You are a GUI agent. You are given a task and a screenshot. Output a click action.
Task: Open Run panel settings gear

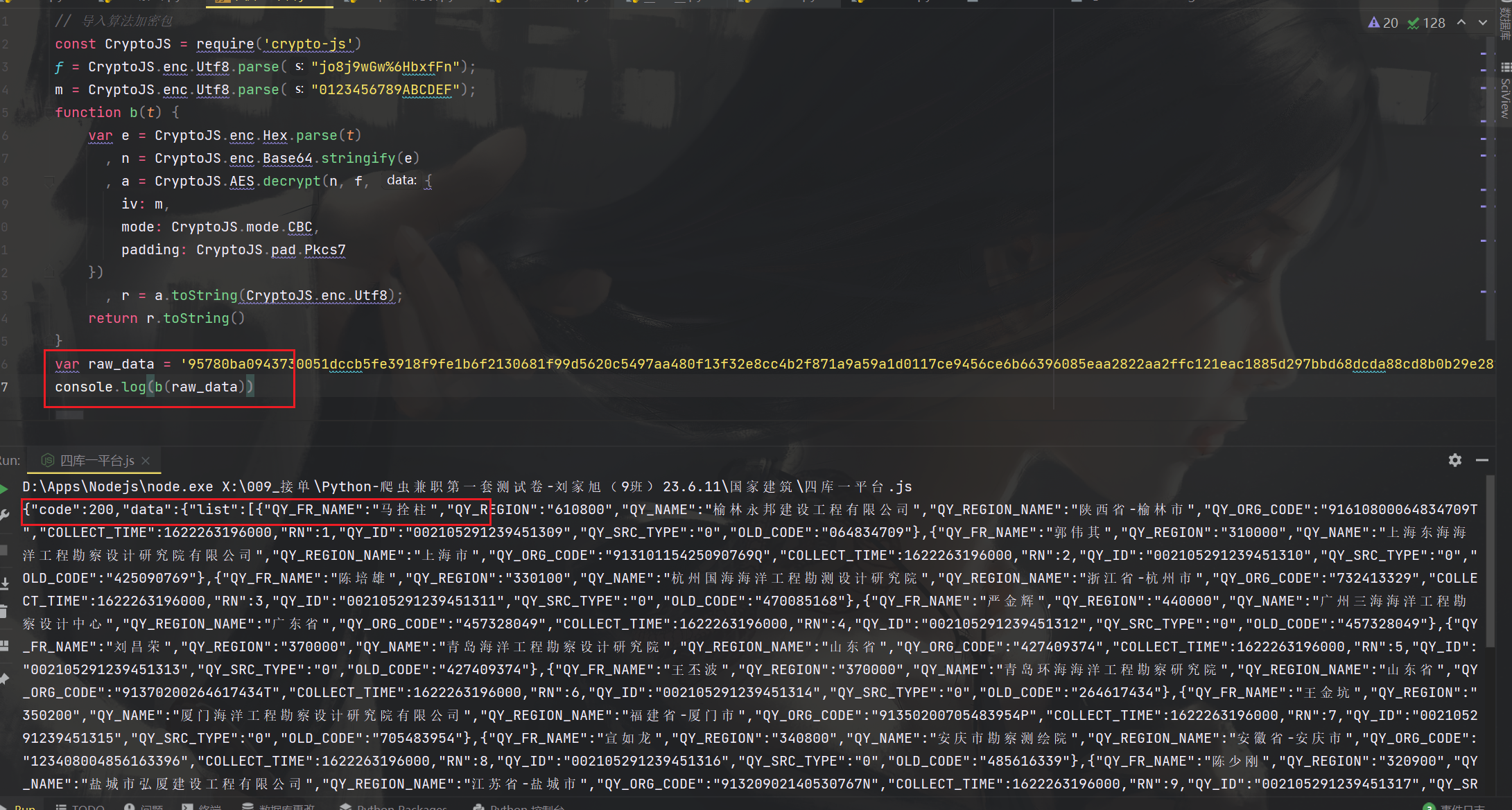(x=1454, y=460)
